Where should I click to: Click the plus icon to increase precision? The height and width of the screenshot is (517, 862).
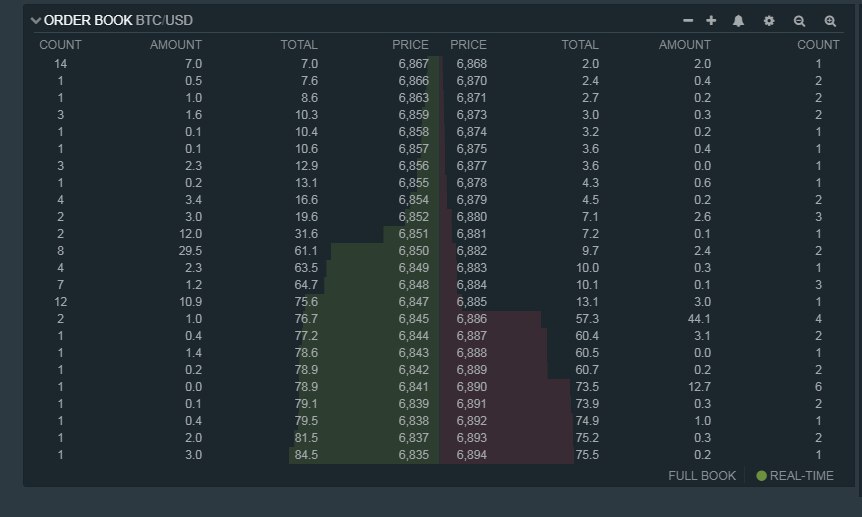pos(711,20)
